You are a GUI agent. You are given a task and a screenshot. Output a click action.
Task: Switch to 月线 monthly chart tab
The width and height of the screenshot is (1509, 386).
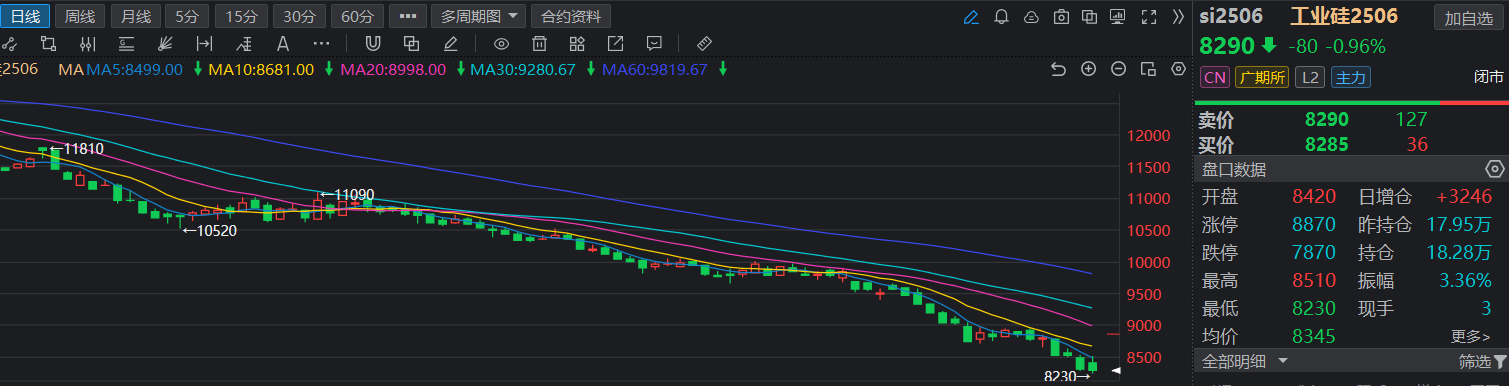click(135, 16)
